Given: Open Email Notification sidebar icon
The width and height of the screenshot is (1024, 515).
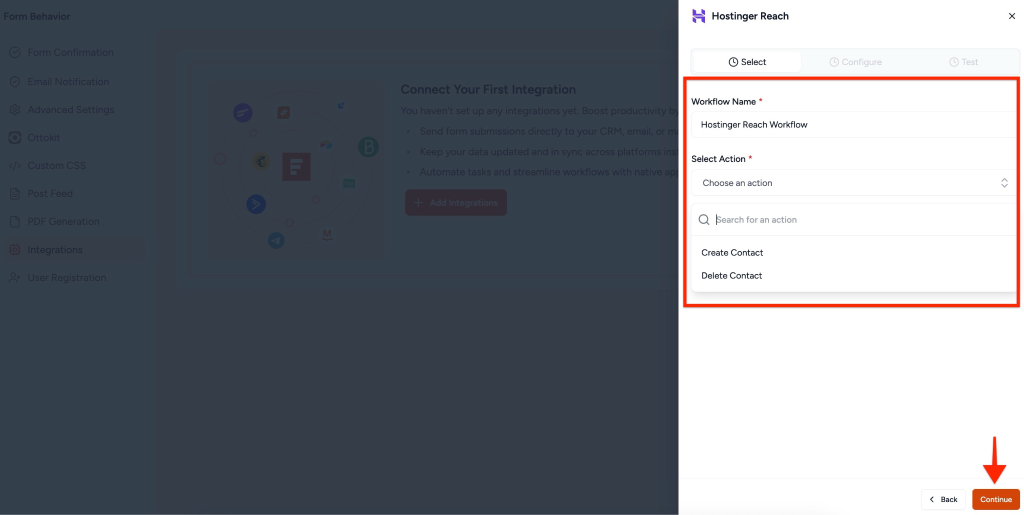Looking at the screenshot, I should (15, 82).
